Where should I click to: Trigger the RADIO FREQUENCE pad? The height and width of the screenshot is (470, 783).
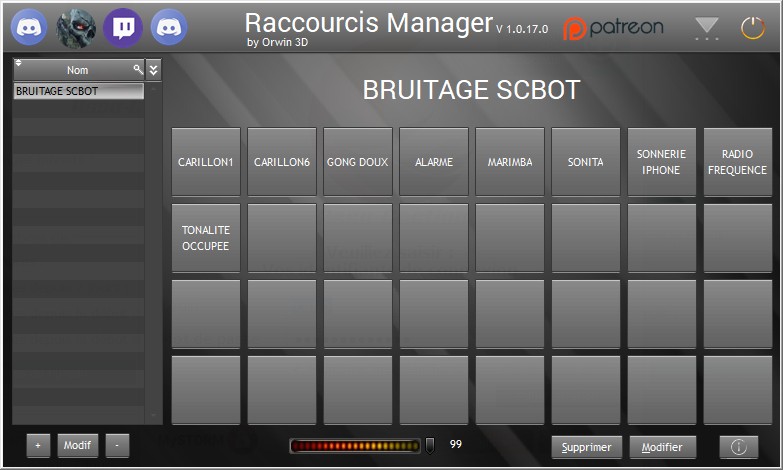738,162
